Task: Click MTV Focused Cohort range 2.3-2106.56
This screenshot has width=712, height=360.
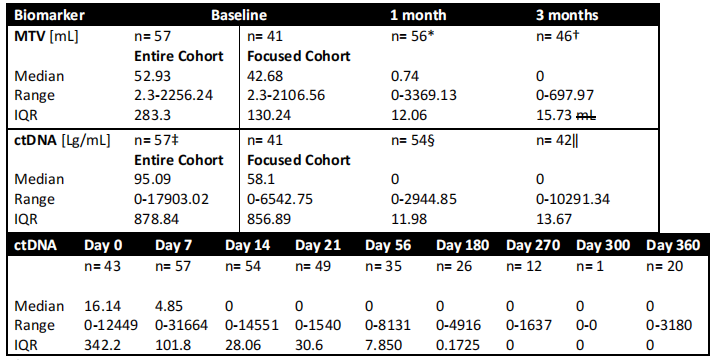Action: pyautogui.click(x=286, y=95)
